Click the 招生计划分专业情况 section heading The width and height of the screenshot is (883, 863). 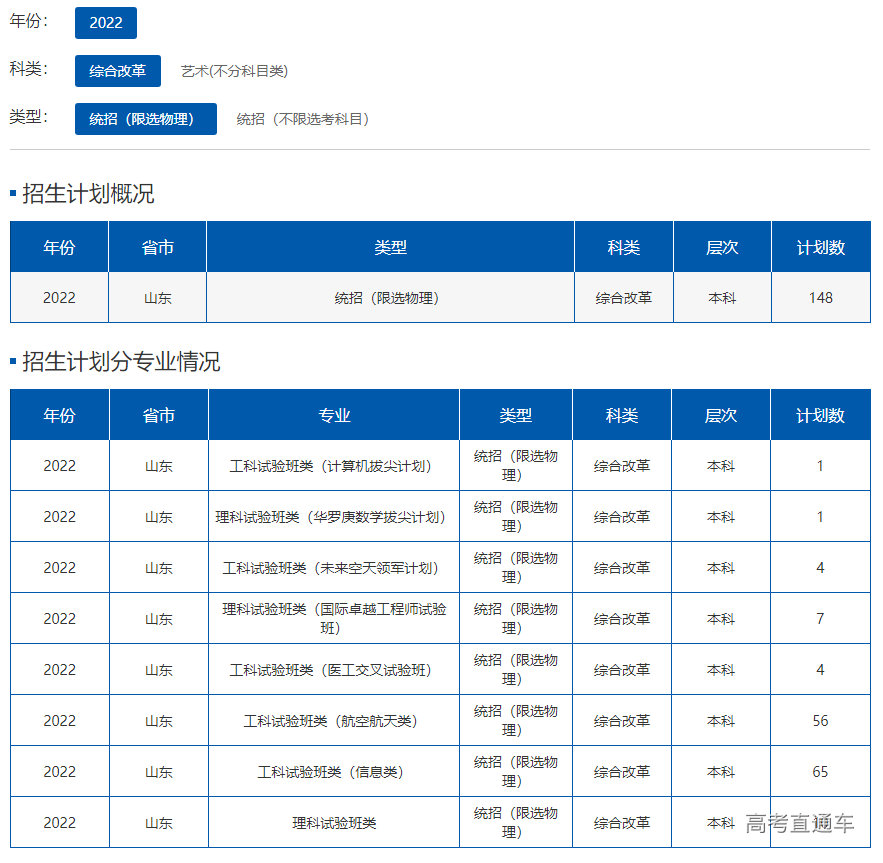pyautogui.click(x=120, y=362)
